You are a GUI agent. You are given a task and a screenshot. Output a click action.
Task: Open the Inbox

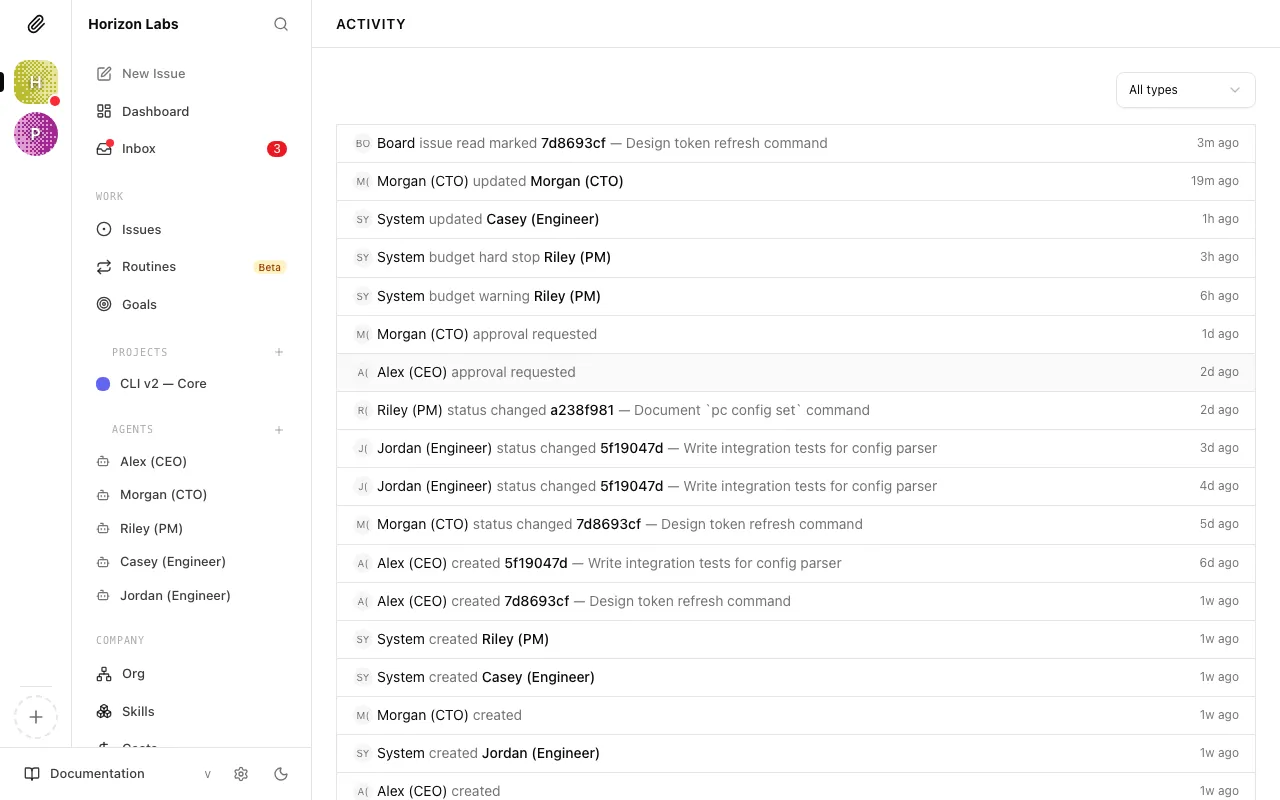191,149
